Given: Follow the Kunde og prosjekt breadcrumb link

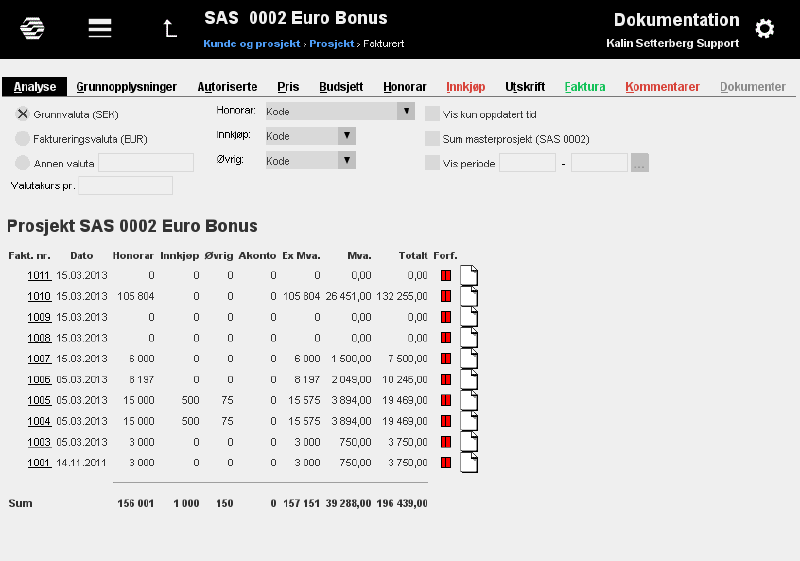Looking at the screenshot, I should coord(252,44).
